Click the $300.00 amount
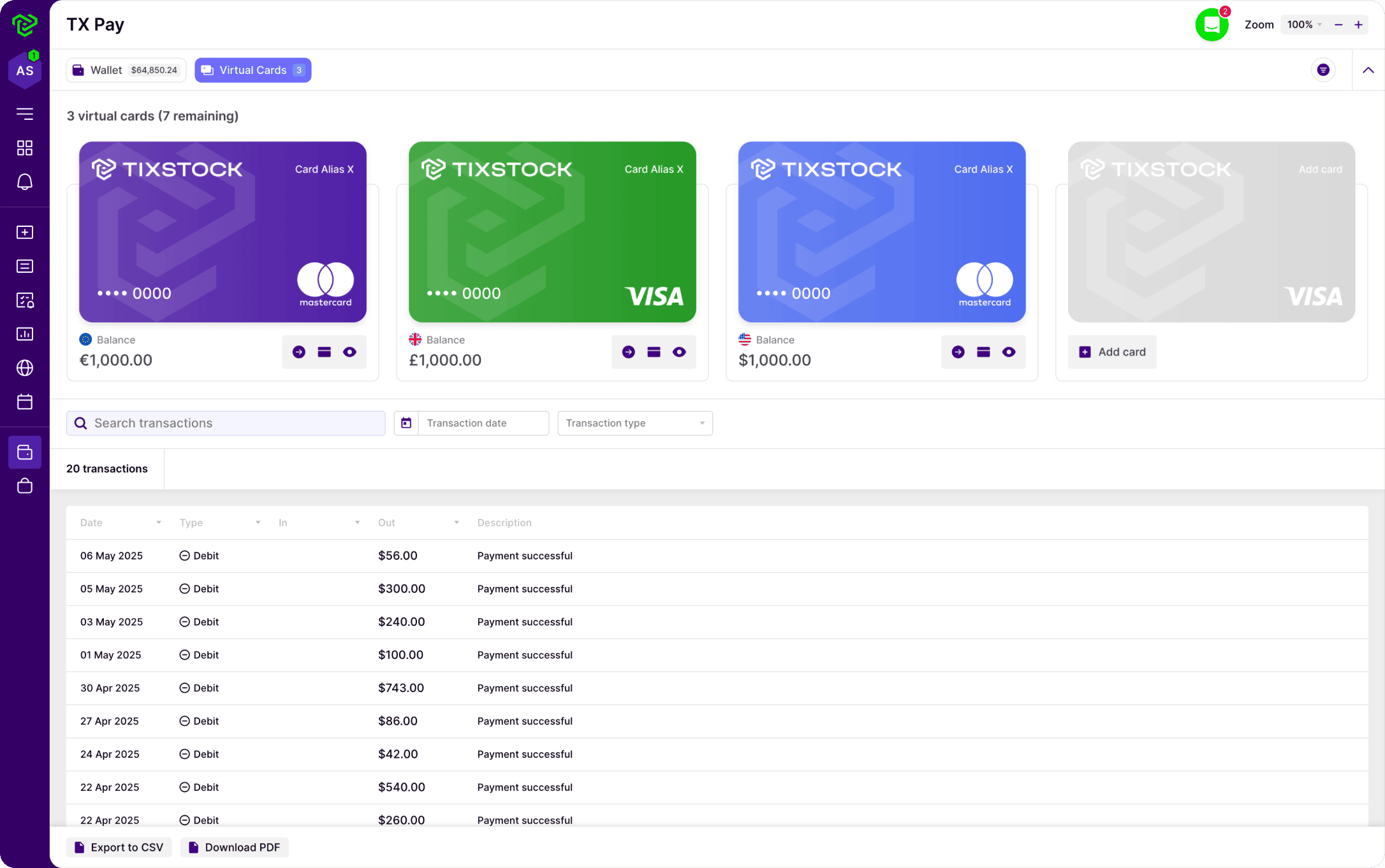 point(402,589)
